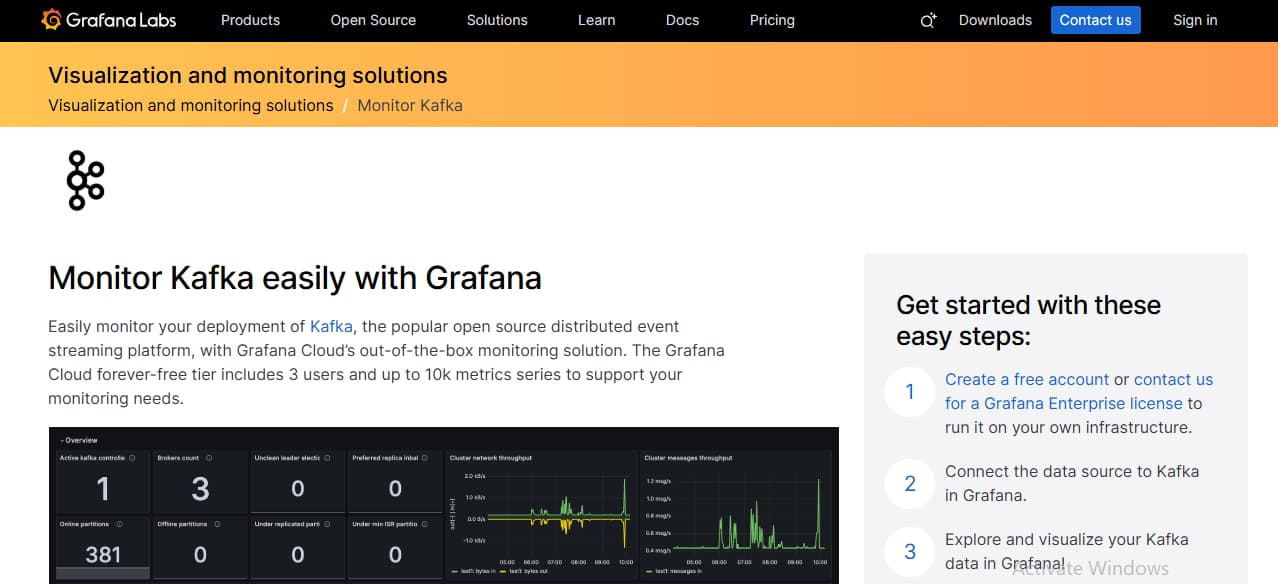Open the Open Source menu
Viewport: 1278px width, 584px height.
pos(373,20)
